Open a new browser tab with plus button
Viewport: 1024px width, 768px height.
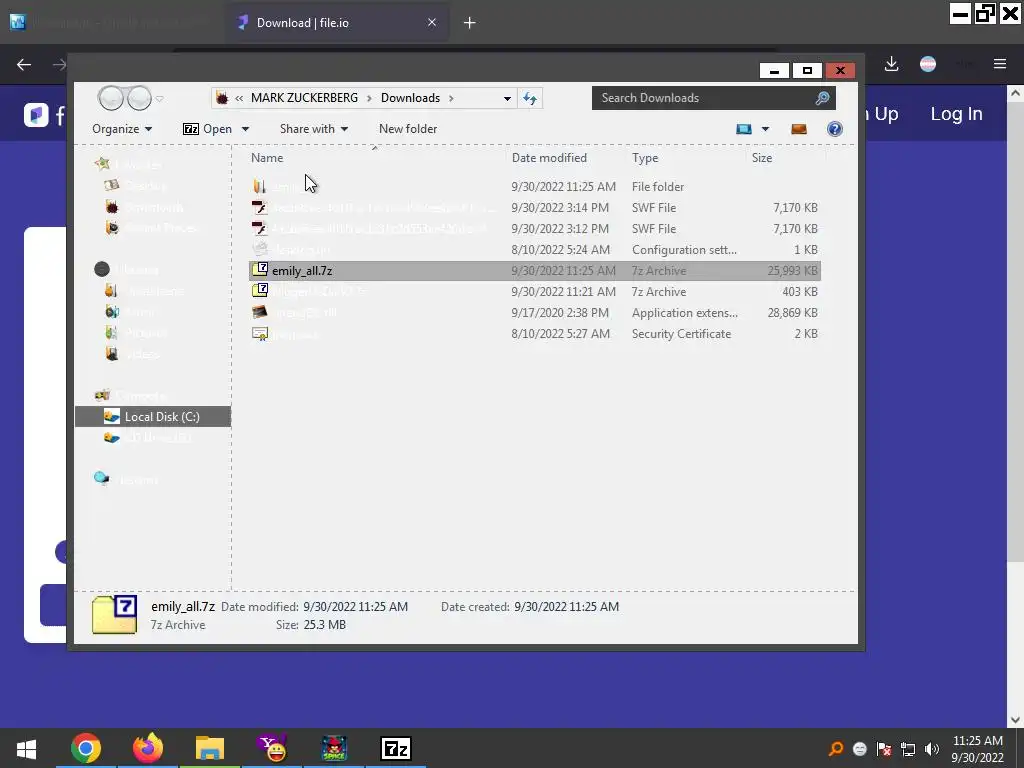[470, 23]
